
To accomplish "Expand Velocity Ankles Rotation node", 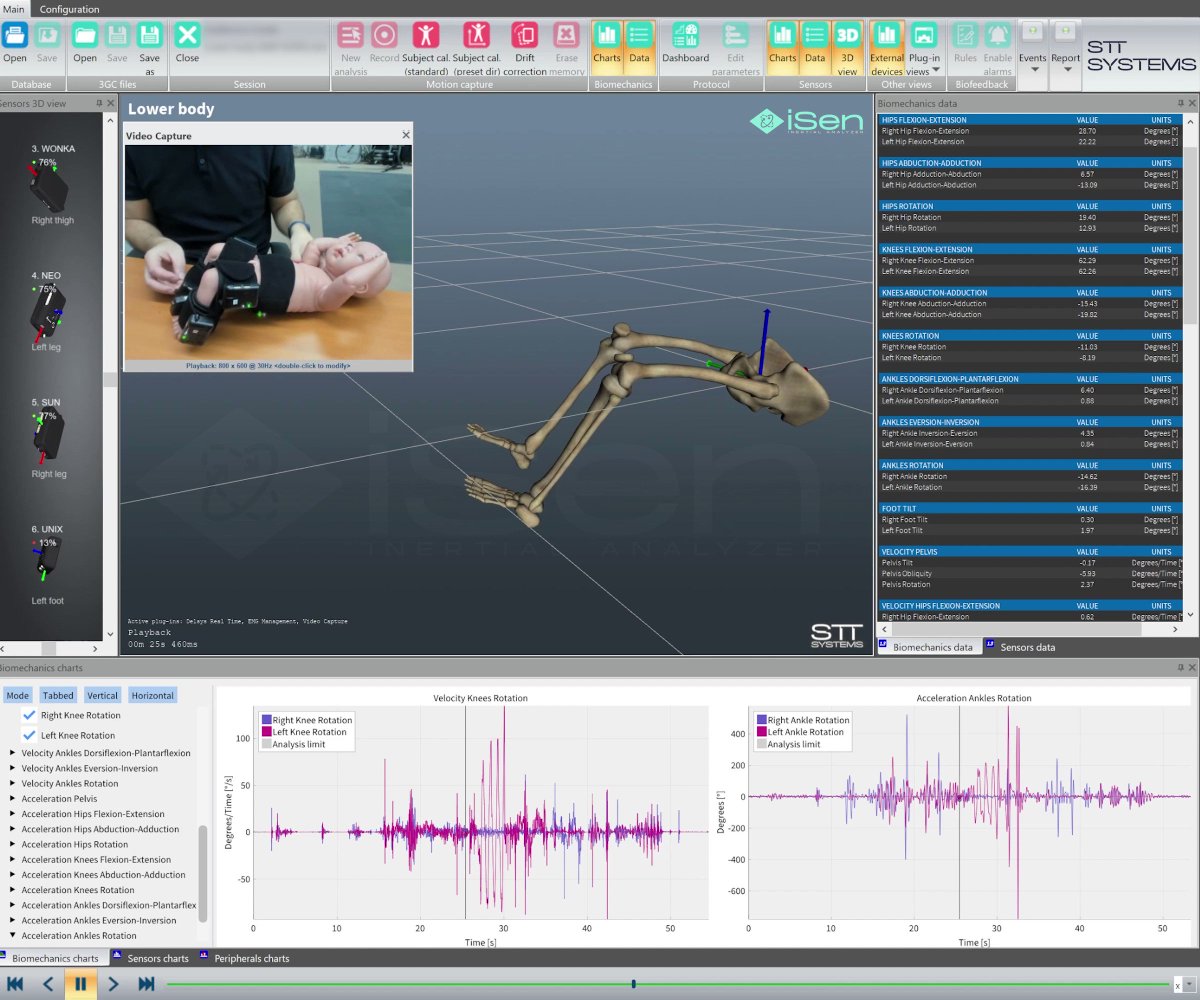I will (13, 784).
